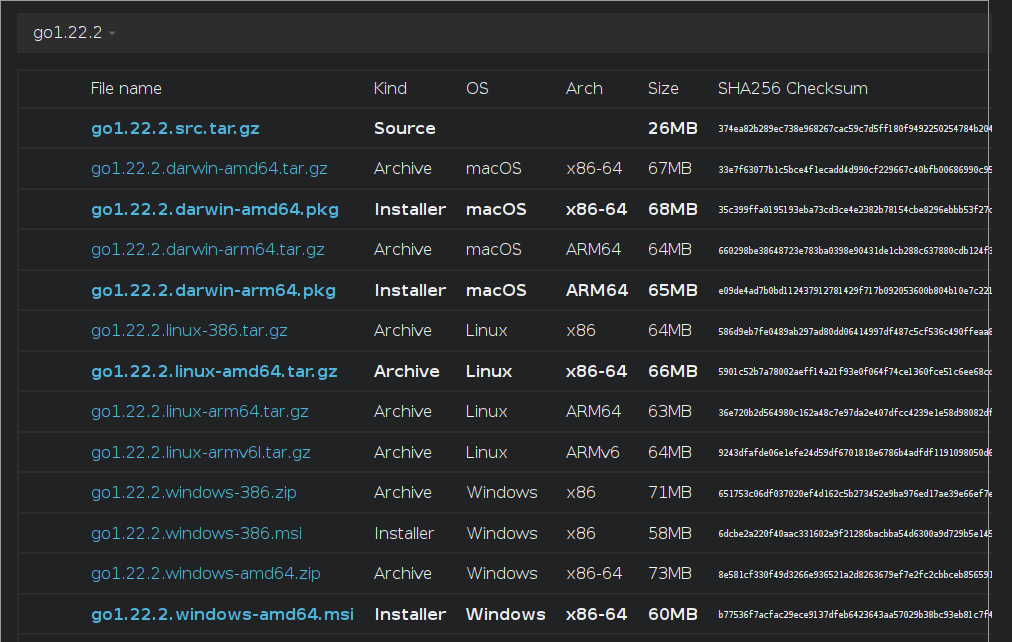Click the linux-amd64 checksum value
The width and height of the screenshot is (1012, 642).
854,372
